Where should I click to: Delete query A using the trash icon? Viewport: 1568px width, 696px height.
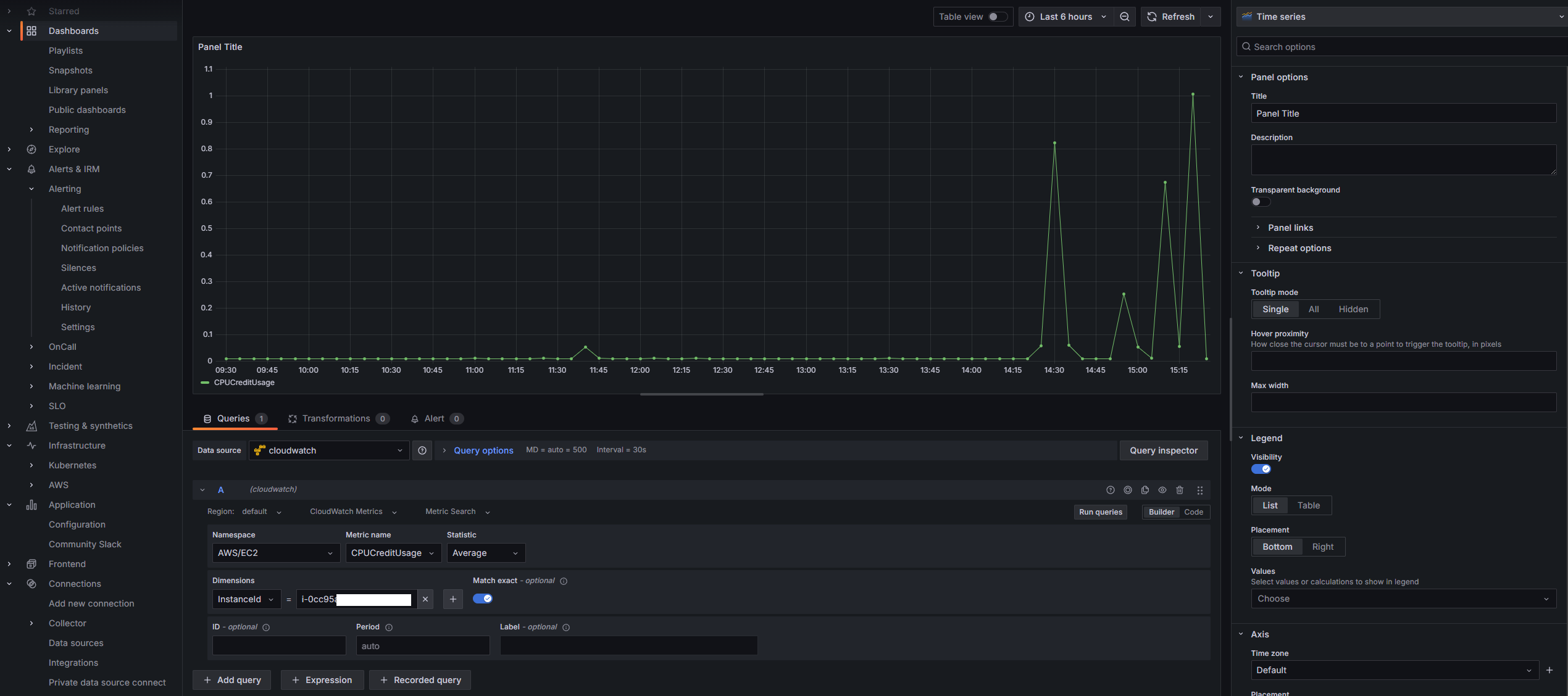tap(1180, 490)
